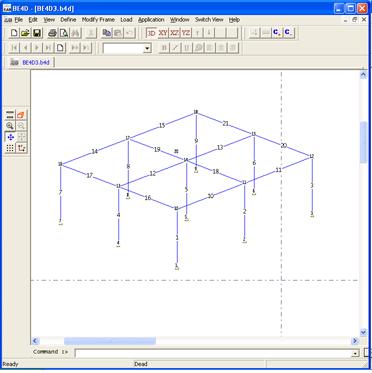The image size is (372, 373).
Task: Click the horizontal scrollbar thumb
Action: [x=110, y=341]
